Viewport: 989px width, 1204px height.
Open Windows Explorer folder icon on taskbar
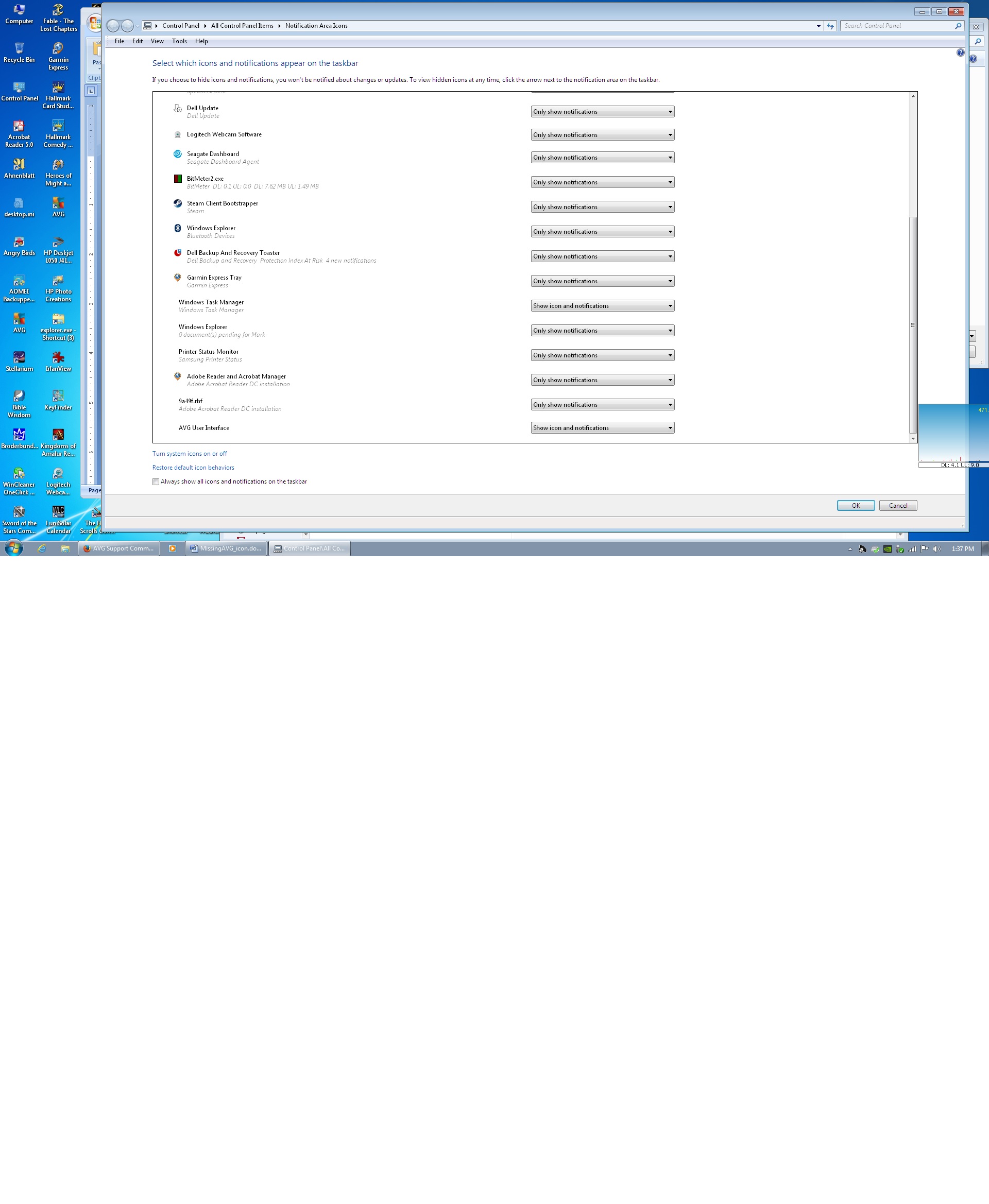65,548
